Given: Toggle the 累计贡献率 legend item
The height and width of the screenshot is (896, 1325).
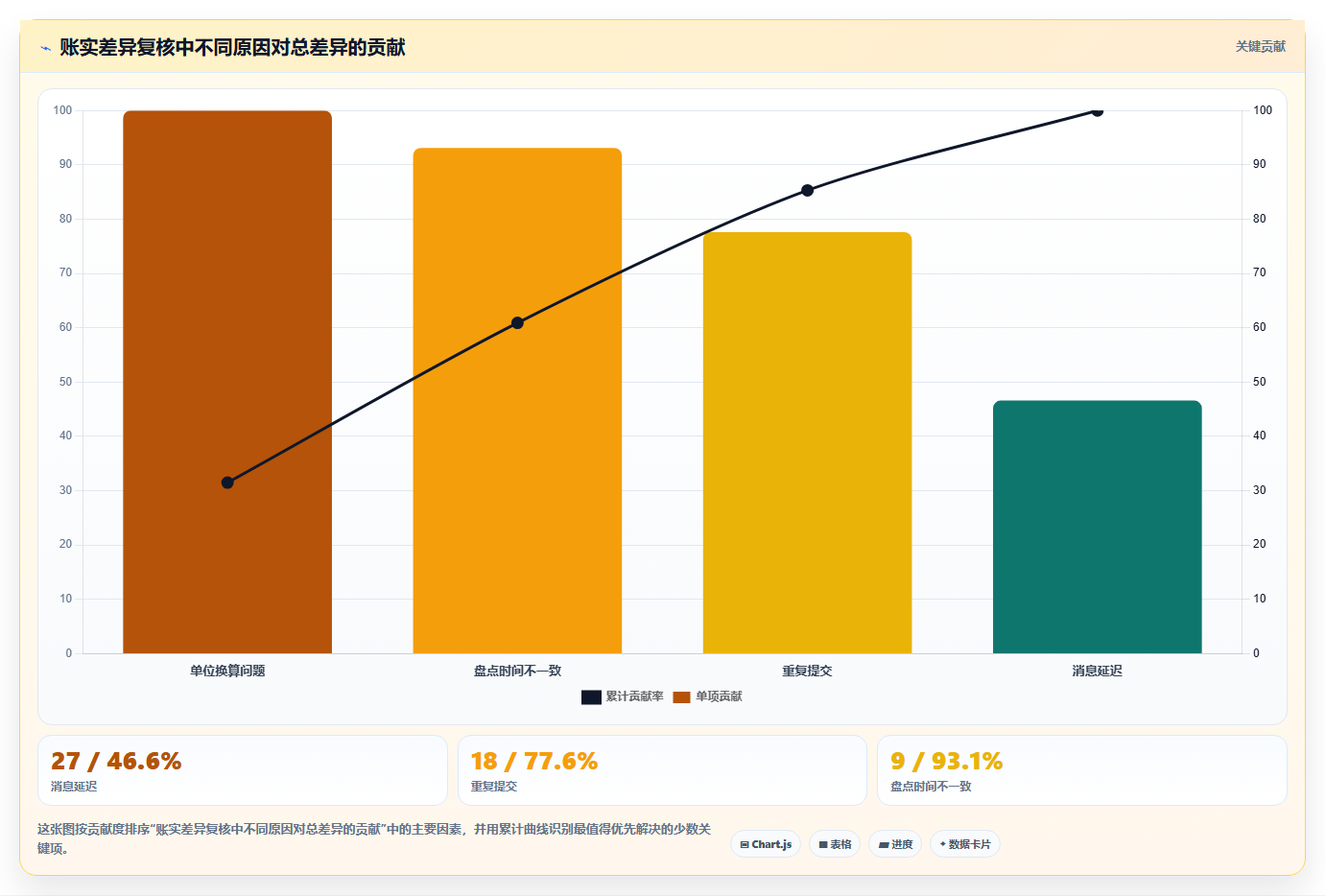Looking at the screenshot, I should pyautogui.click(x=622, y=696).
